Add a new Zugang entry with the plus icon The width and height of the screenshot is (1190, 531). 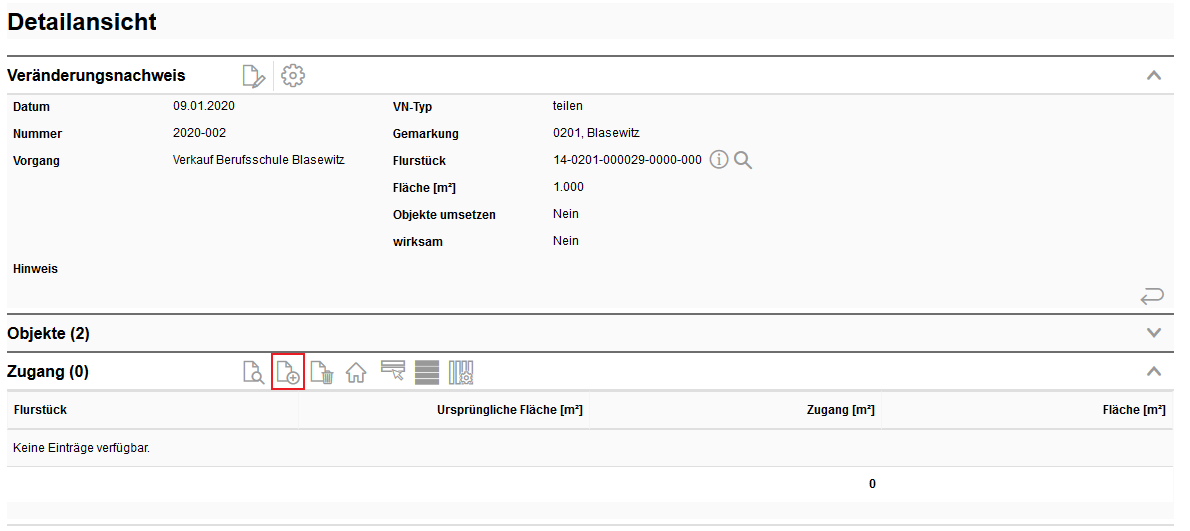[x=288, y=373]
